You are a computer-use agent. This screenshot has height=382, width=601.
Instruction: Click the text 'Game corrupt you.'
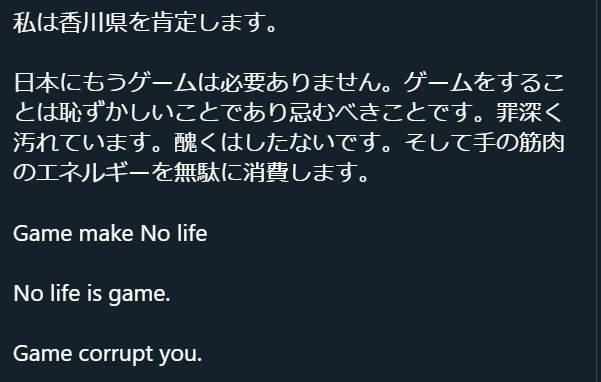coord(107,353)
